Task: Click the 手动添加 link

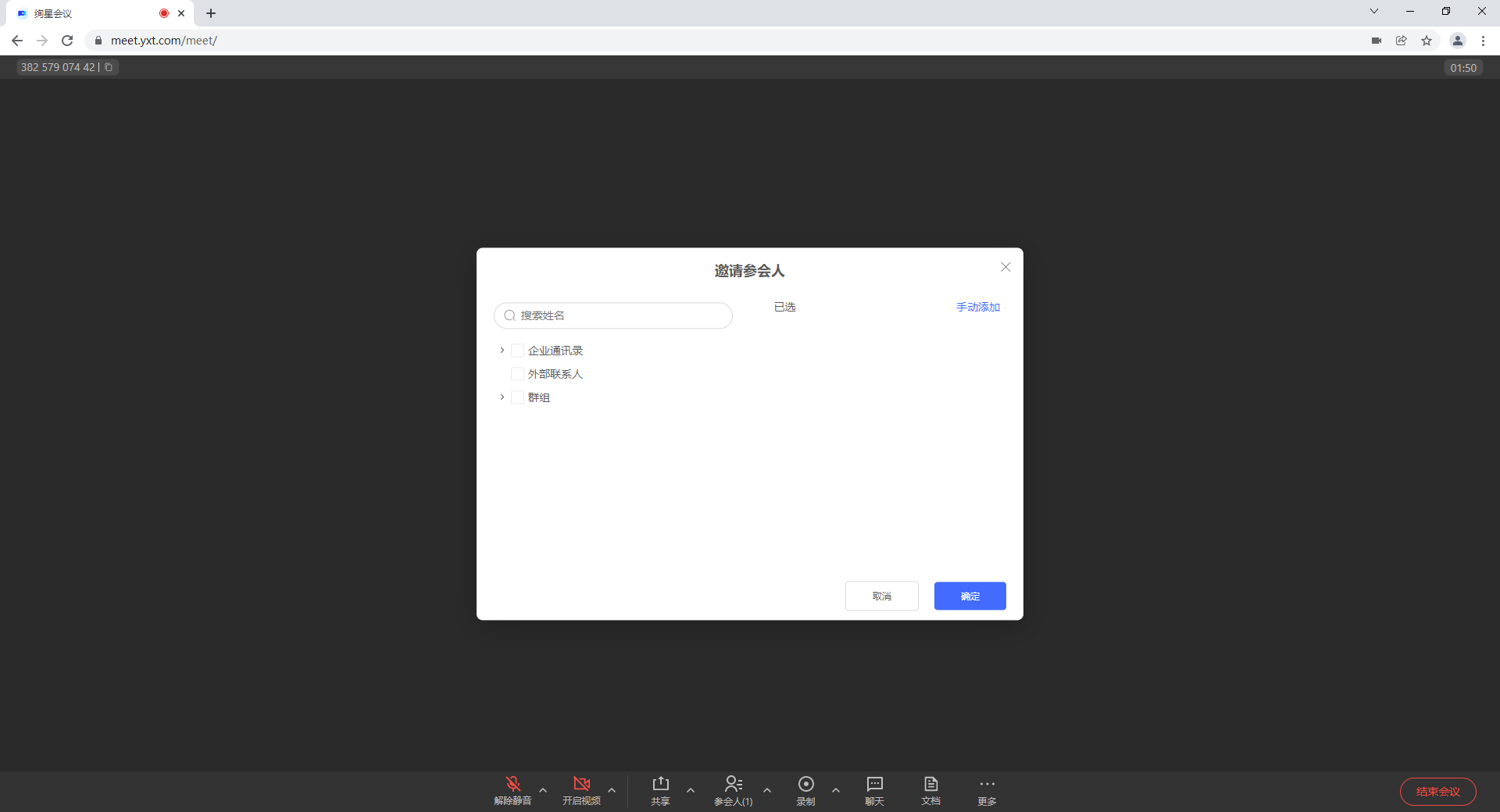Action: pyautogui.click(x=977, y=308)
